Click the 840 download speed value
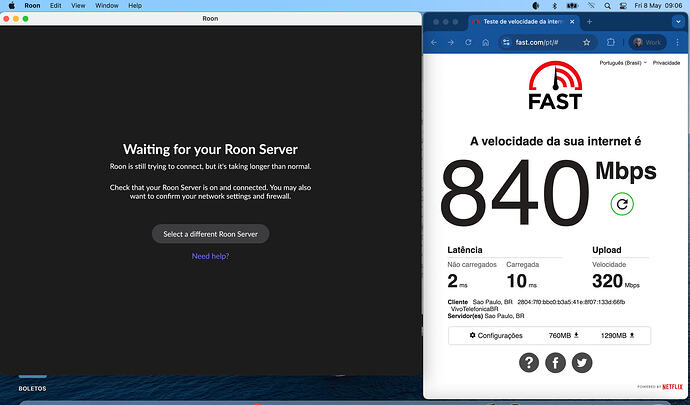Image resolution: width=690 pixels, height=405 pixels. tap(514, 192)
